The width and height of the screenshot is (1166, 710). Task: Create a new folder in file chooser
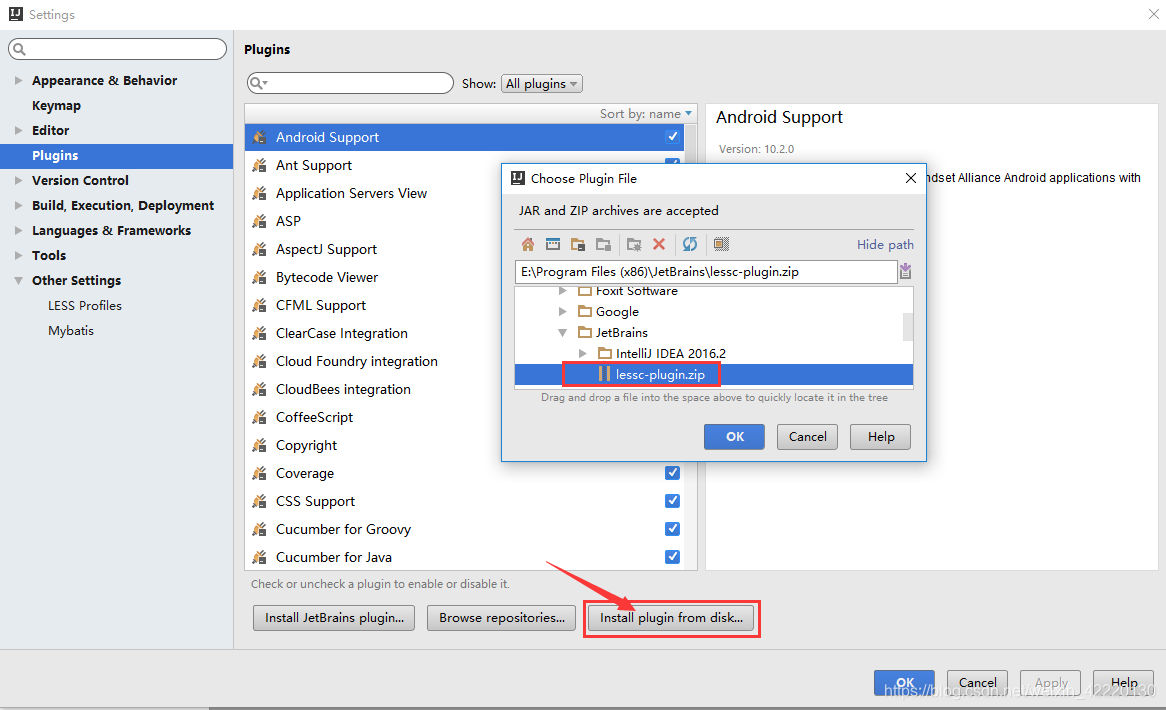pos(634,244)
